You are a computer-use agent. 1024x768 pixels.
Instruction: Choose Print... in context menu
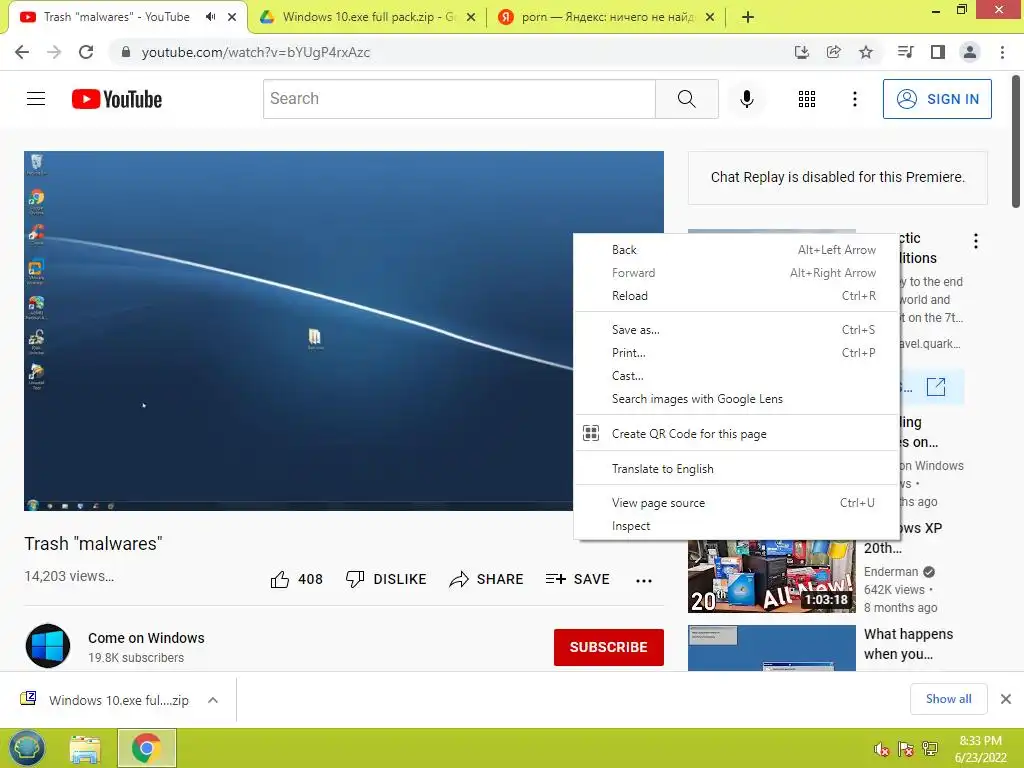pos(737,353)
